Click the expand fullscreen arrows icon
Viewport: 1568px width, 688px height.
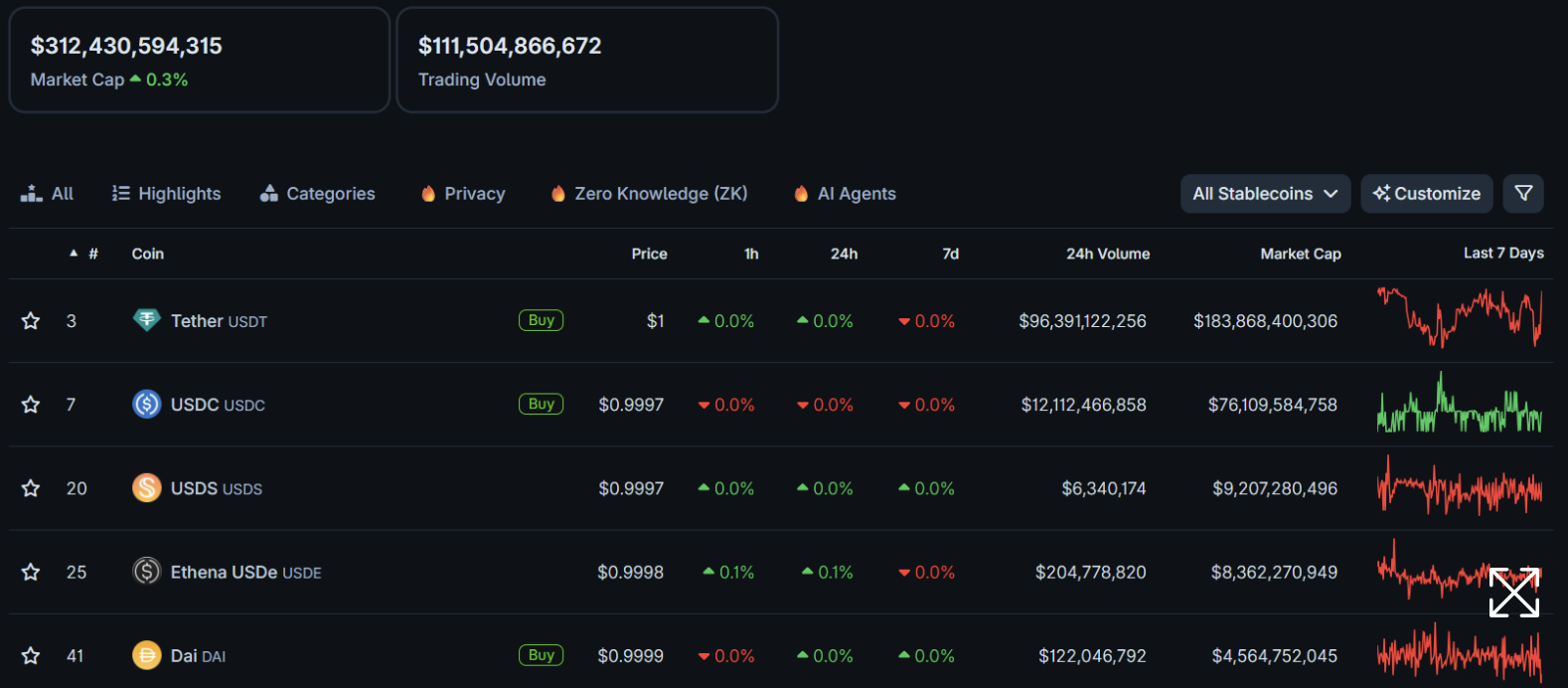(1513, 593)
